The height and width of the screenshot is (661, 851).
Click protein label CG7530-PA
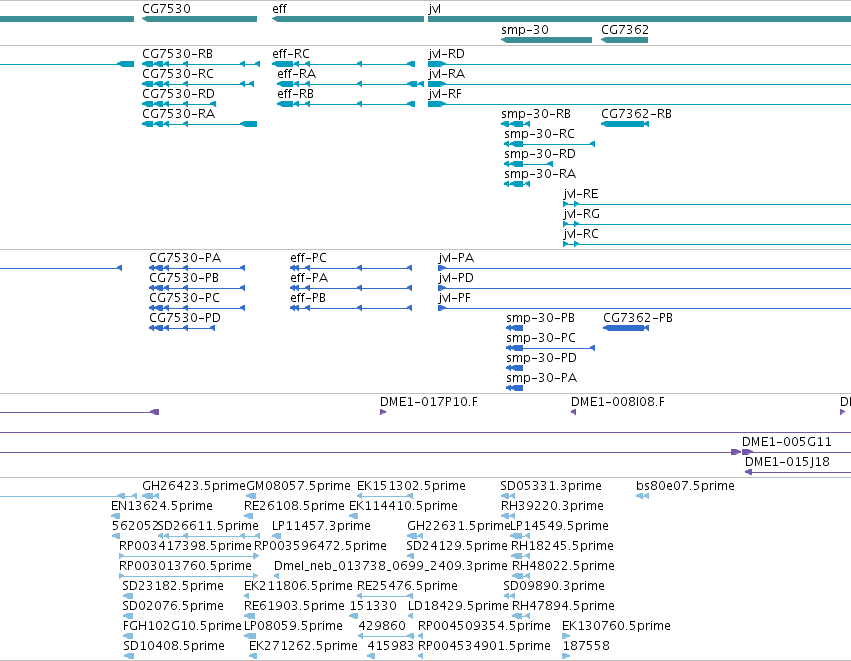click(185, 258)
